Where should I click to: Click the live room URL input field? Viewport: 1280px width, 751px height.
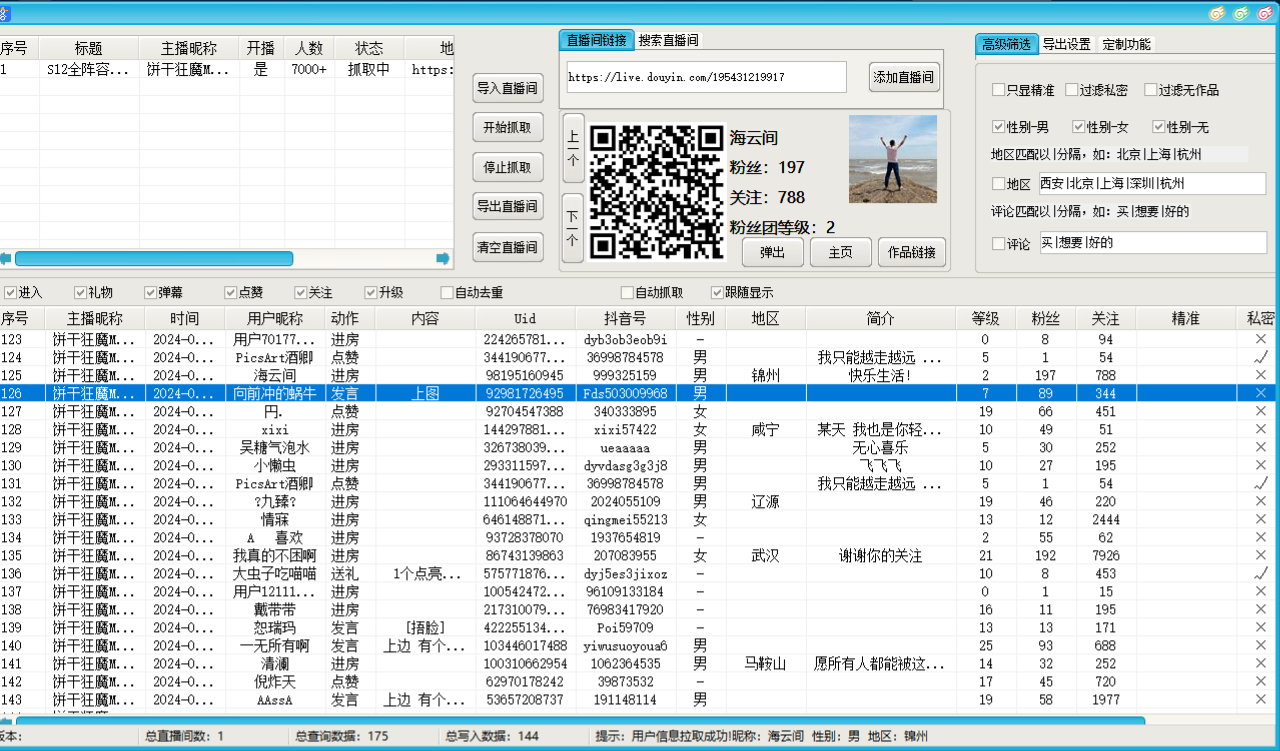coord(705,77)
